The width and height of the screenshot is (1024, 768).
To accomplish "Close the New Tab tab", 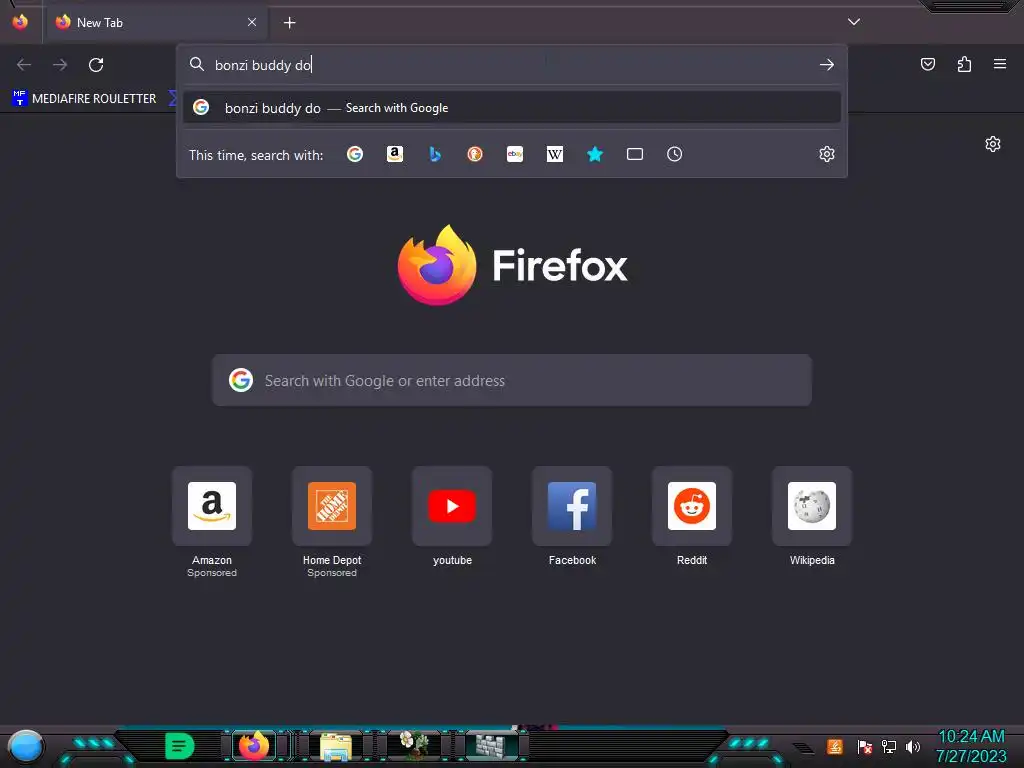I will (252, 22).
